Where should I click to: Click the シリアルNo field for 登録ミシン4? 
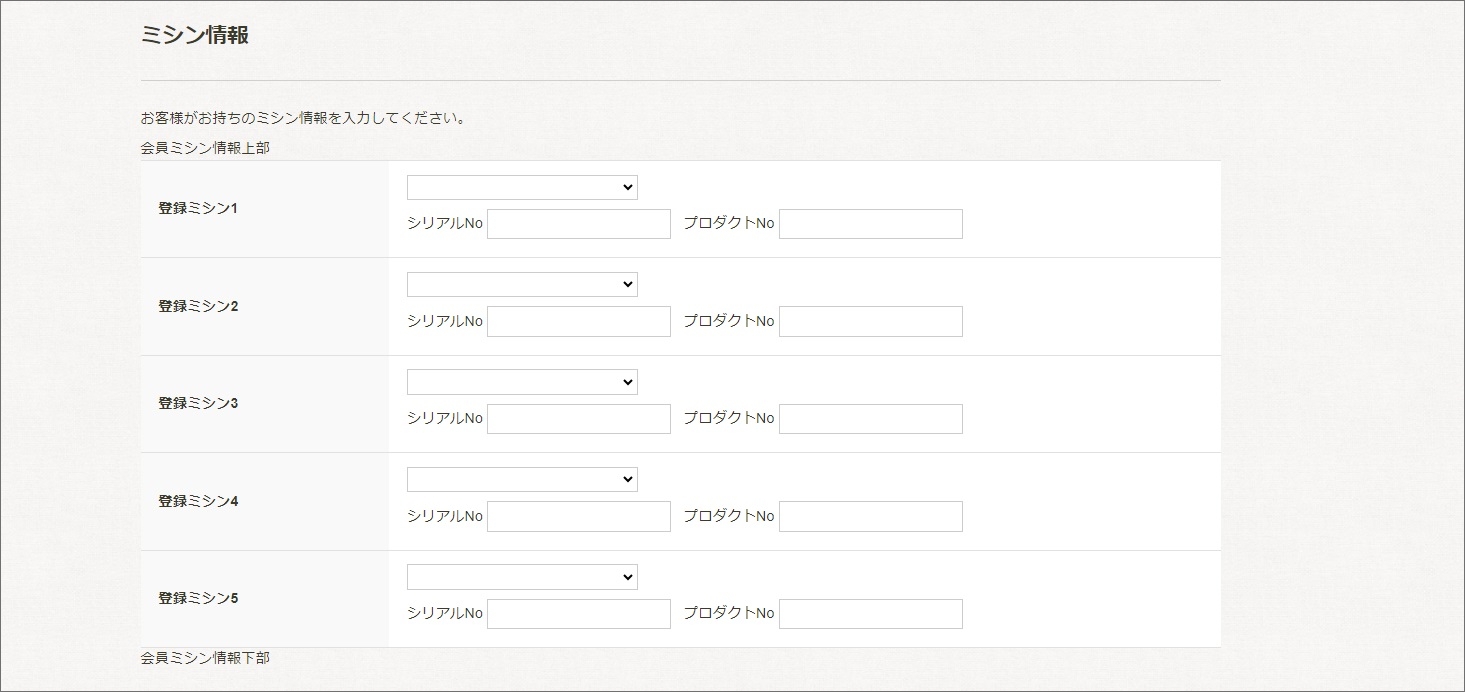pos(578,516)
